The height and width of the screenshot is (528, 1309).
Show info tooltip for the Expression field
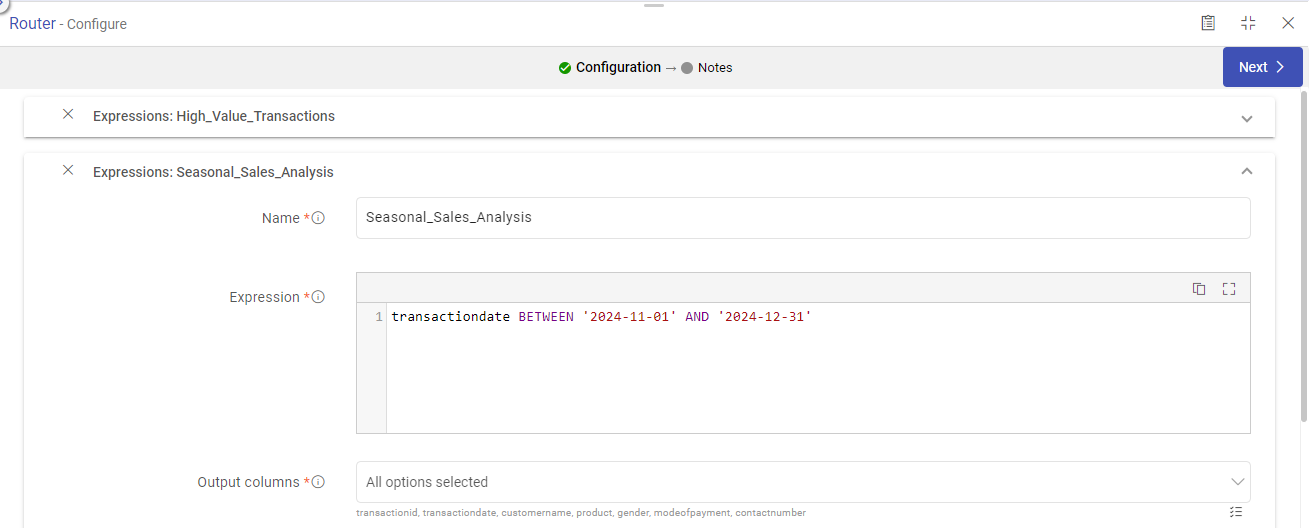pyautogui.click(x=318, y=297)
